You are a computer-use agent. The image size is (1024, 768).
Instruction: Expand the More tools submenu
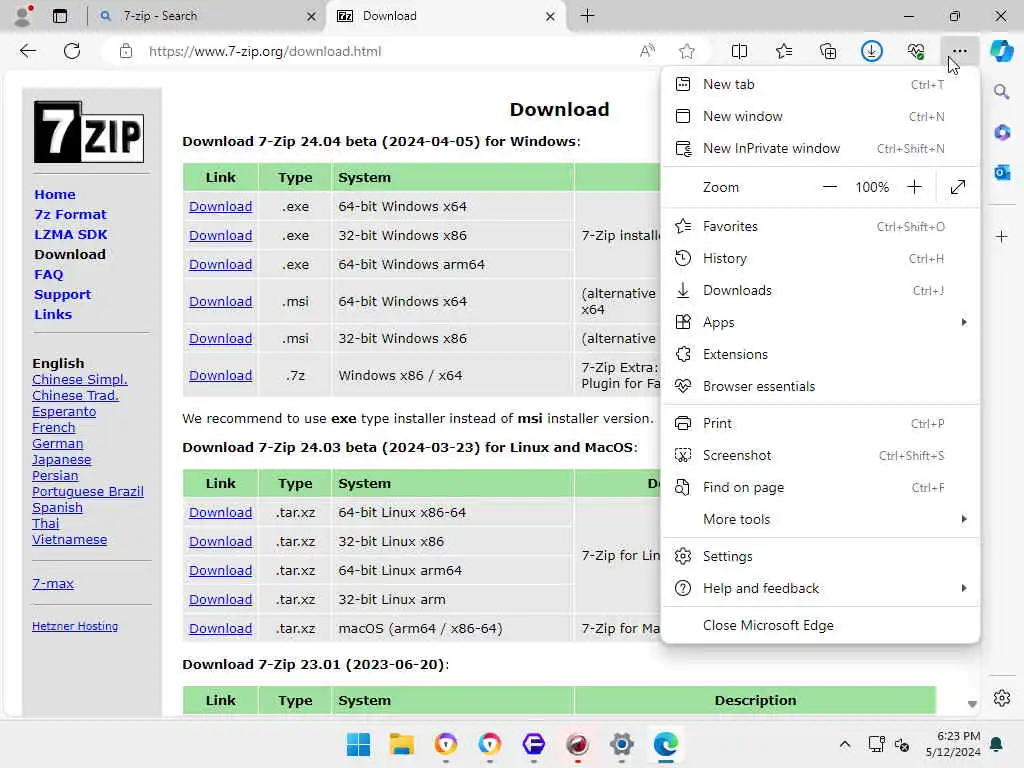pos(820,519)
